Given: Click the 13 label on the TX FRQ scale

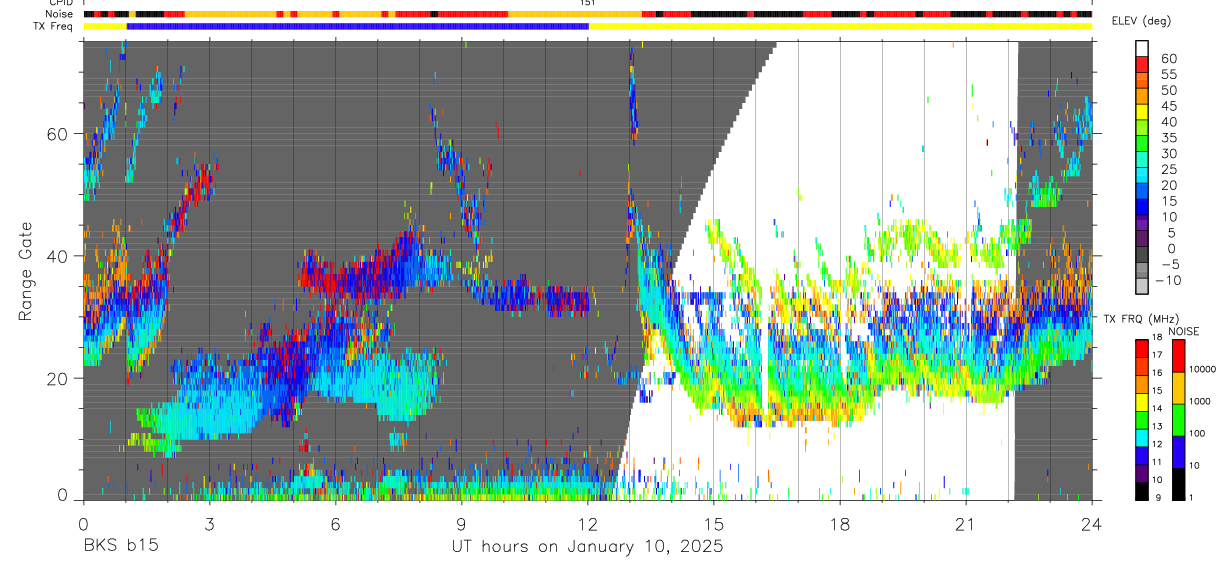Looking at the screenshot, I should tap(1159, 427).
